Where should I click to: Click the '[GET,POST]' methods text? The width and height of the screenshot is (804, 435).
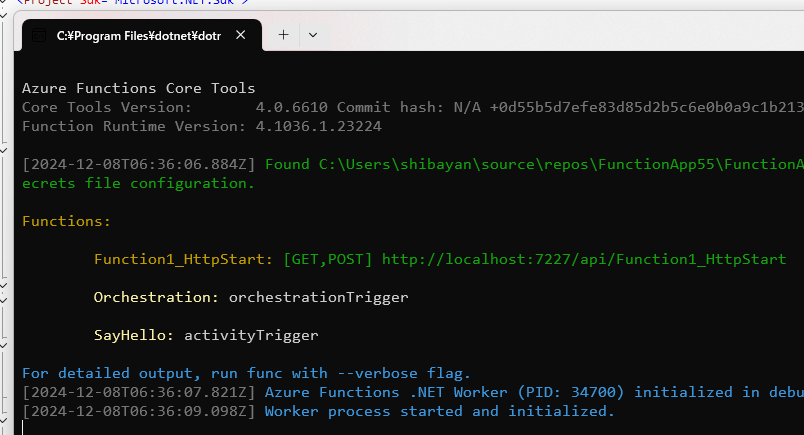[x=328, y=259]
